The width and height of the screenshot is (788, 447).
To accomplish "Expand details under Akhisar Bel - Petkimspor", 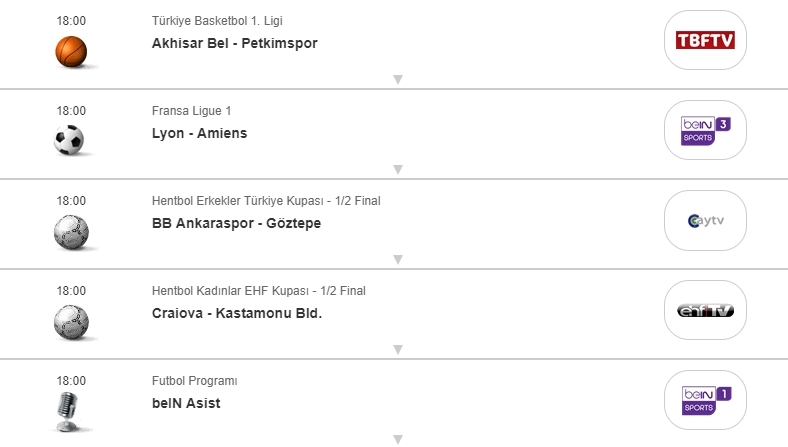I will (x=397, y=79).
